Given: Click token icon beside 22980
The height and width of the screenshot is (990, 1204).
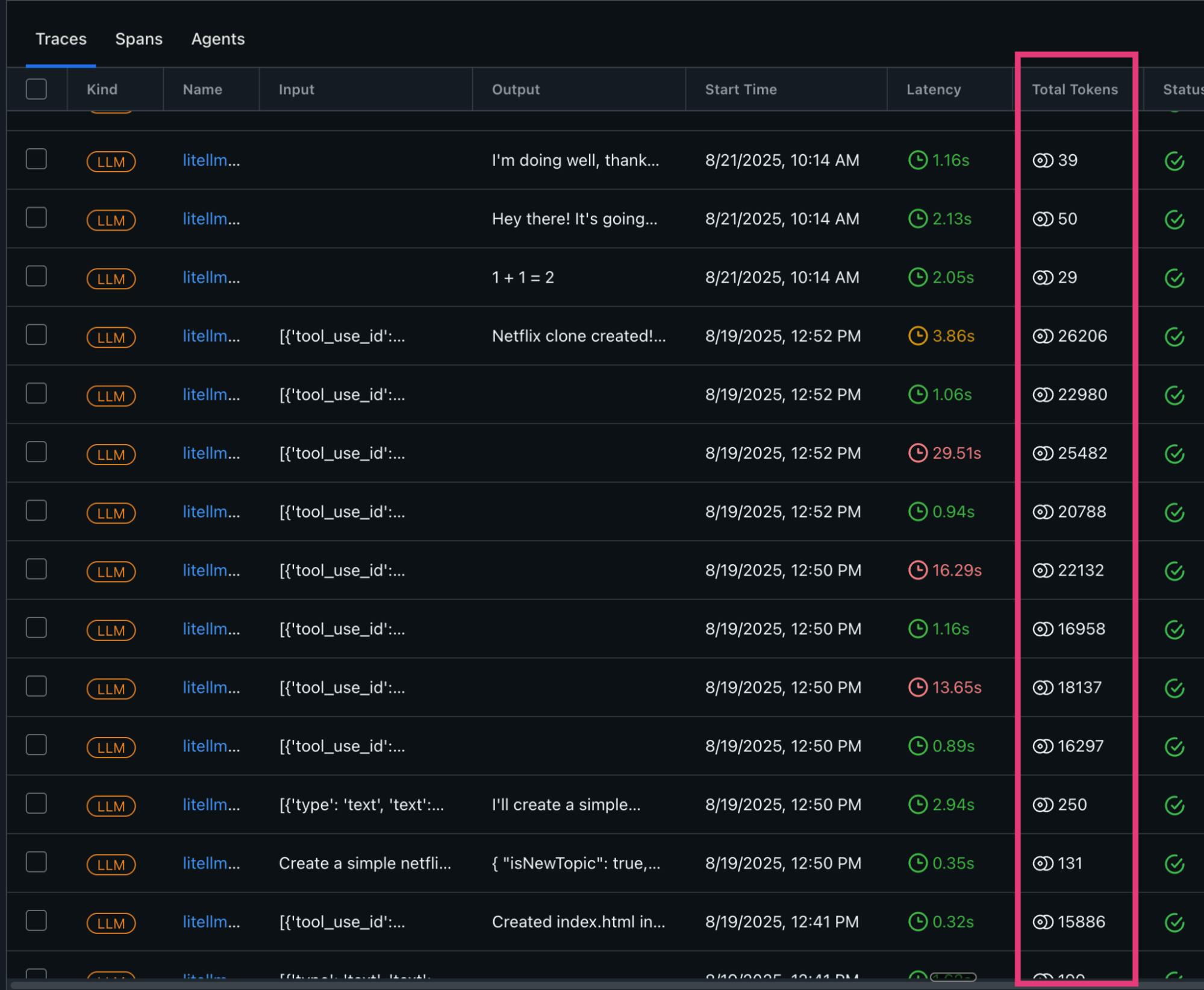Looking at the screenshot, I should pos(1043,395).
